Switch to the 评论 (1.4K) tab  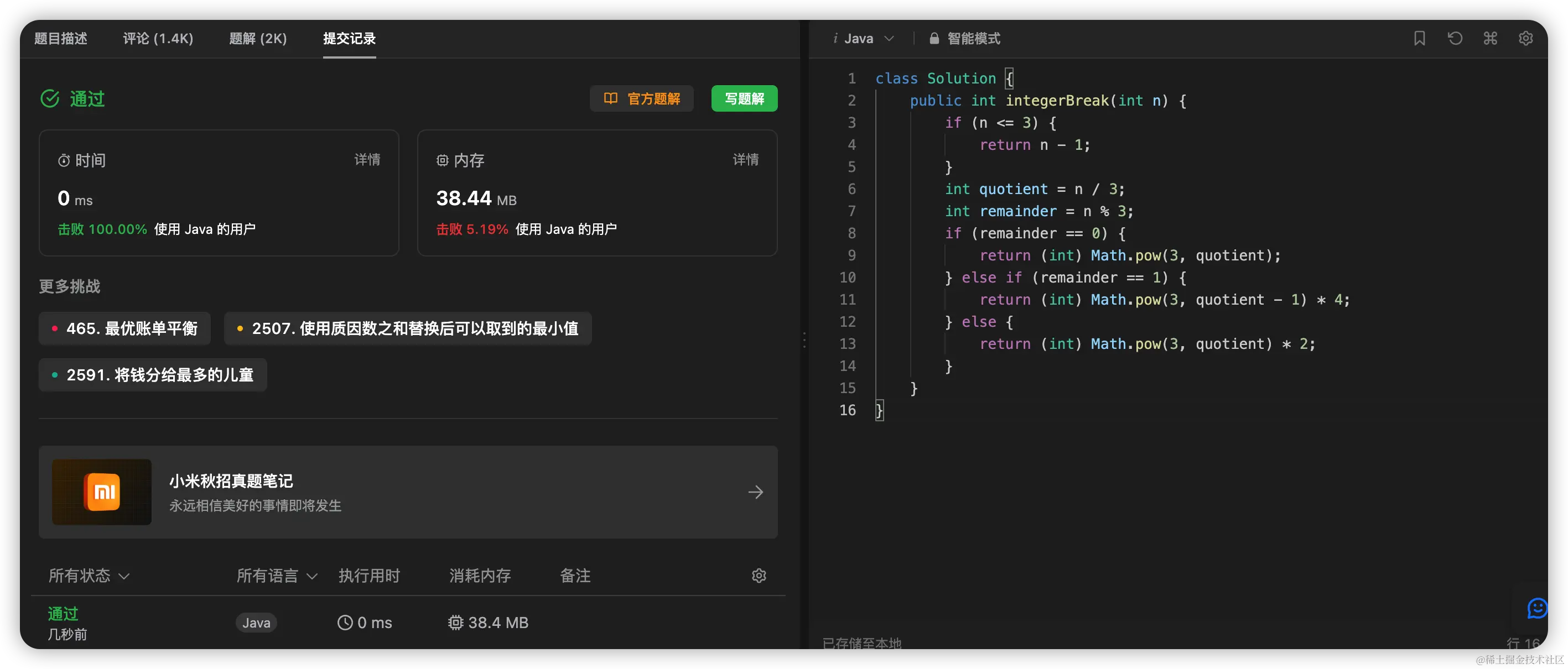click(158, 38)
